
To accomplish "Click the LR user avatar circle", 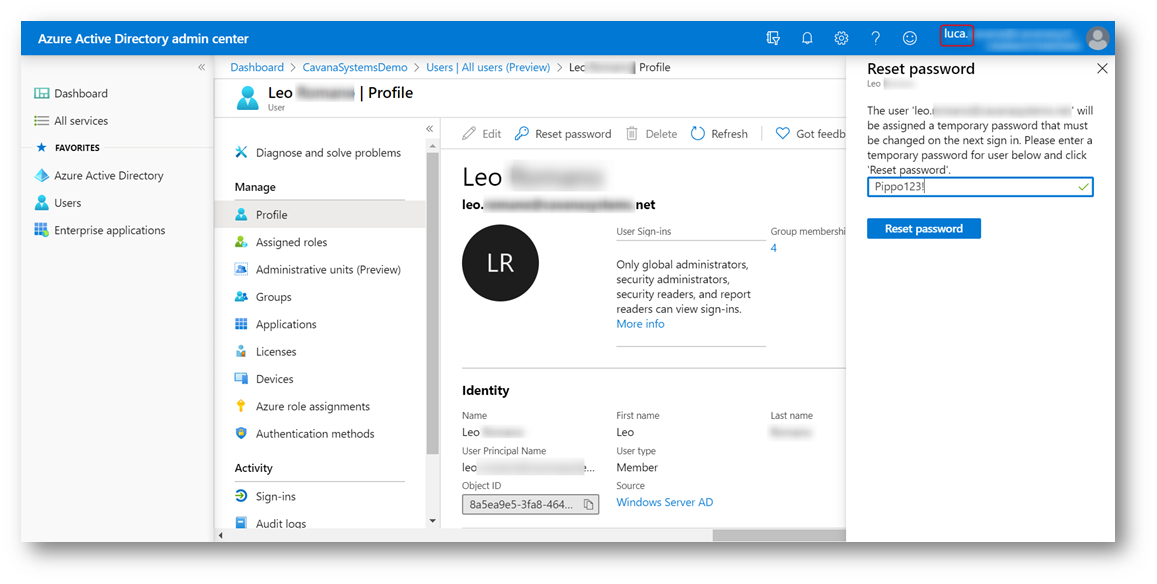I will coord(500,263).
